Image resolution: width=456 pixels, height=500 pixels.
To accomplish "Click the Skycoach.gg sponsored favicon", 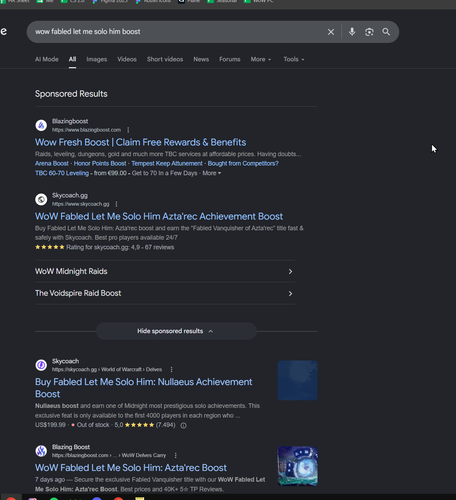I will [41, 200].
